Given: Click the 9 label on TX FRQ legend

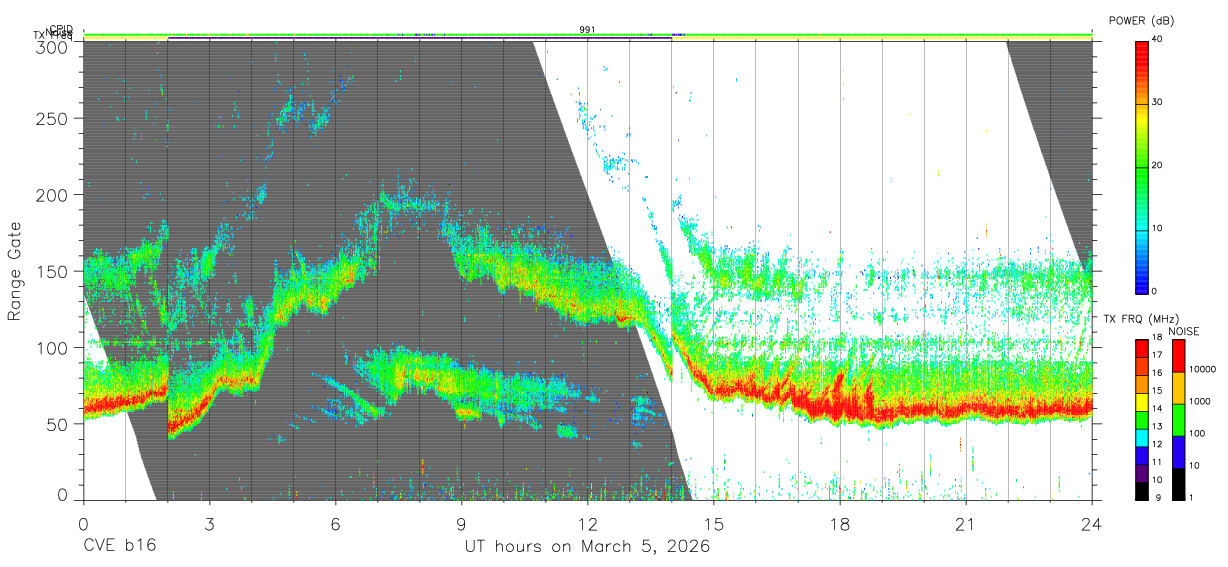Looking at the screenshot, I should pyautogui.click(x=1156, y=497).
